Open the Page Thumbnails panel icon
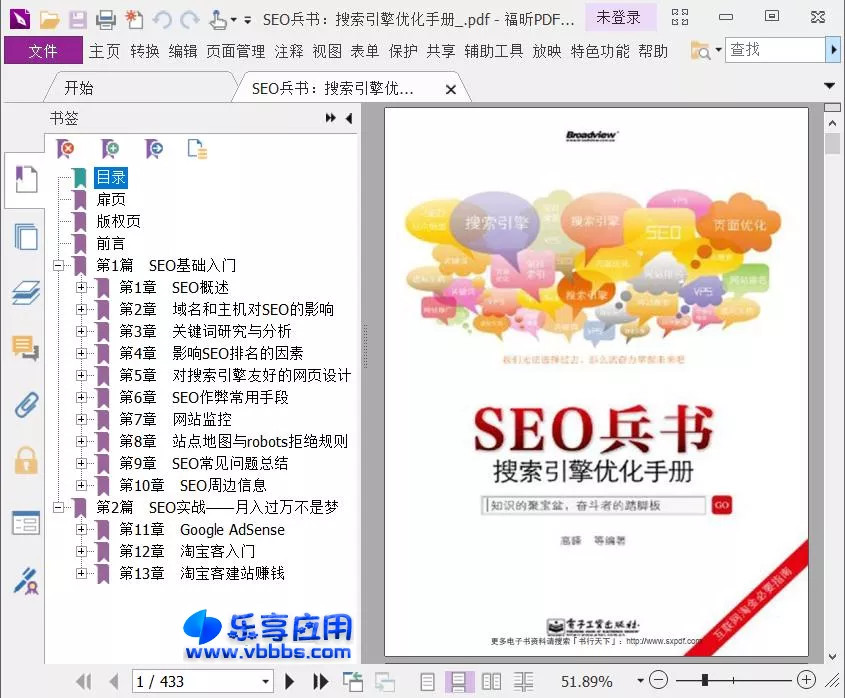This screenshot has width=845, height=698. [25, 237]
